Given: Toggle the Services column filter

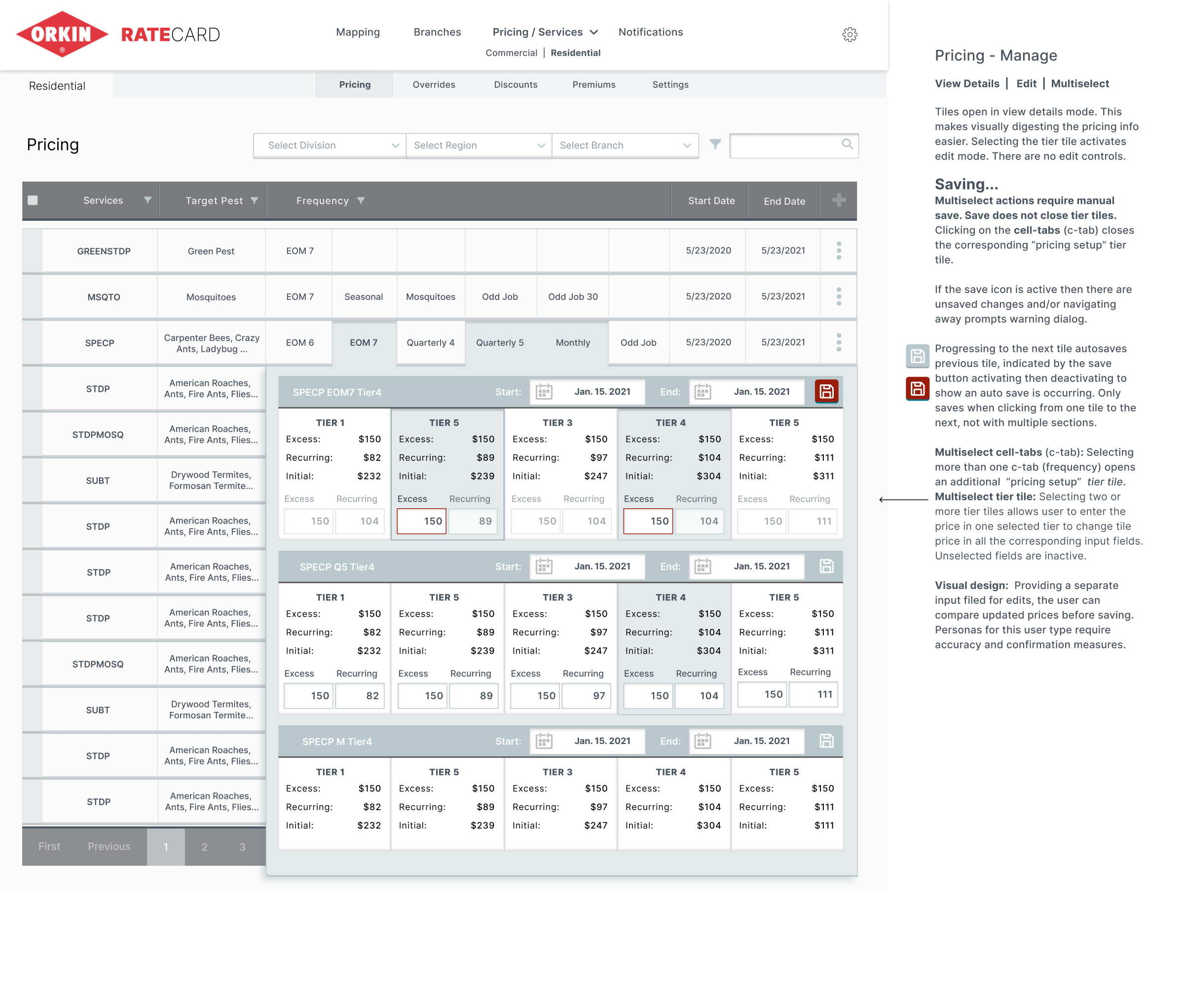Looking at the screenshot, I should pyautogui.click(x=148, y=201).
